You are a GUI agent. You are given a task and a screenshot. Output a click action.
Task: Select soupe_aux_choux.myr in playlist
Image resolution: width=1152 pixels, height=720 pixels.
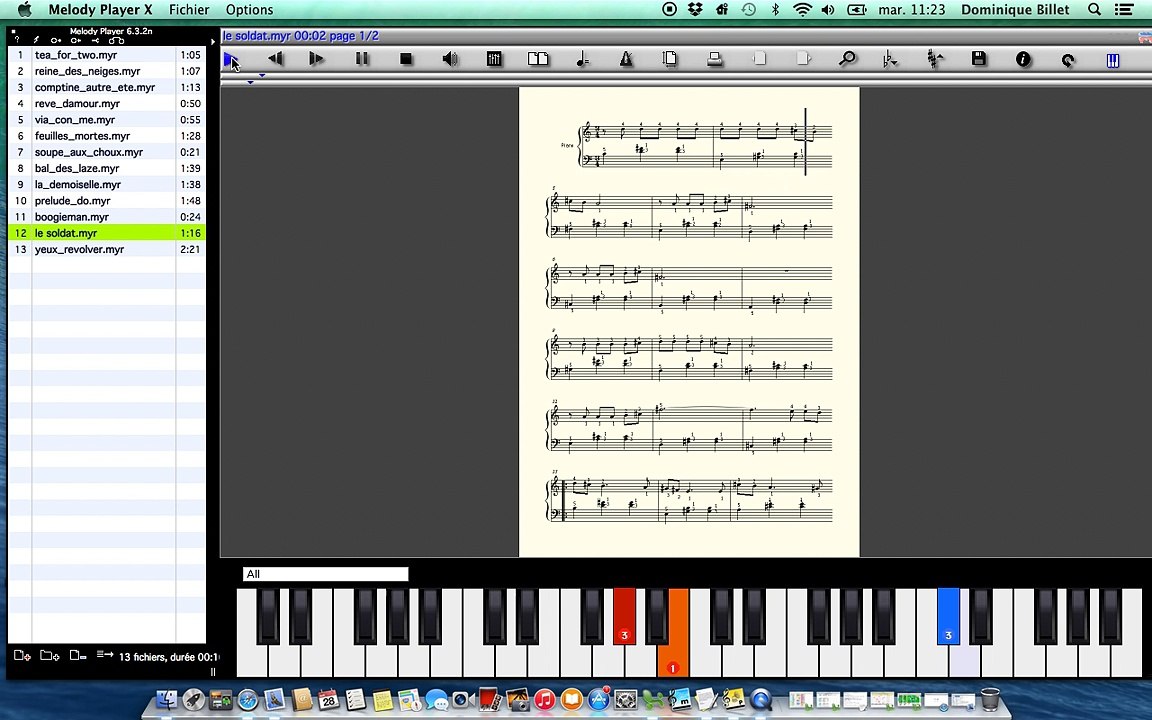click(107, 152)
